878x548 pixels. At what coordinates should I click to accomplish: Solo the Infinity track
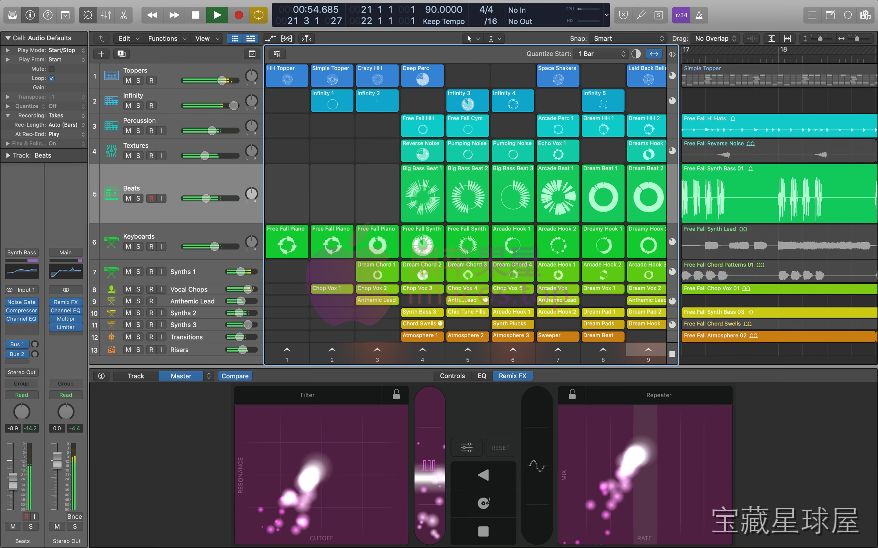138,106
